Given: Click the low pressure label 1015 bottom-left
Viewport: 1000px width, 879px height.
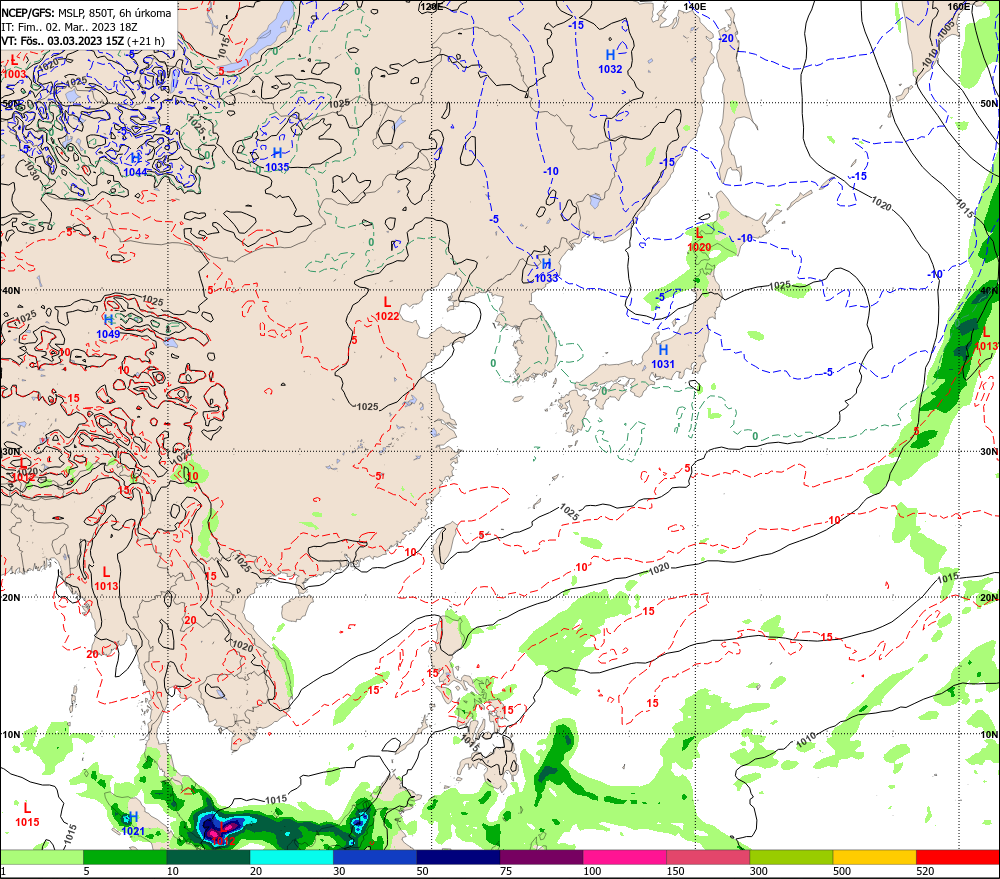Looking at the screenshot, I should point(27,822).
